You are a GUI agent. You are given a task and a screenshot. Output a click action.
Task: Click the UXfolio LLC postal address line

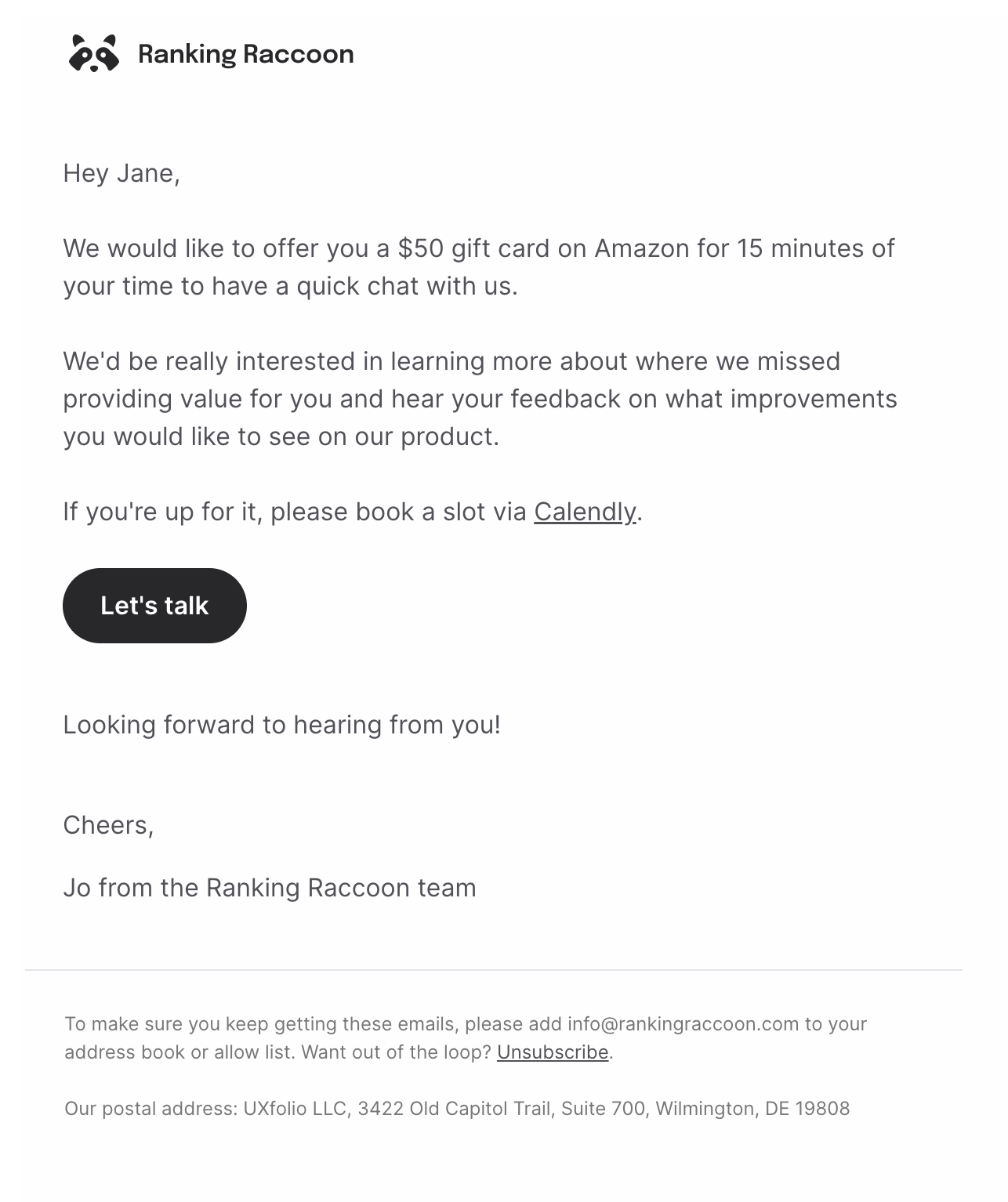click(459, 1109)
